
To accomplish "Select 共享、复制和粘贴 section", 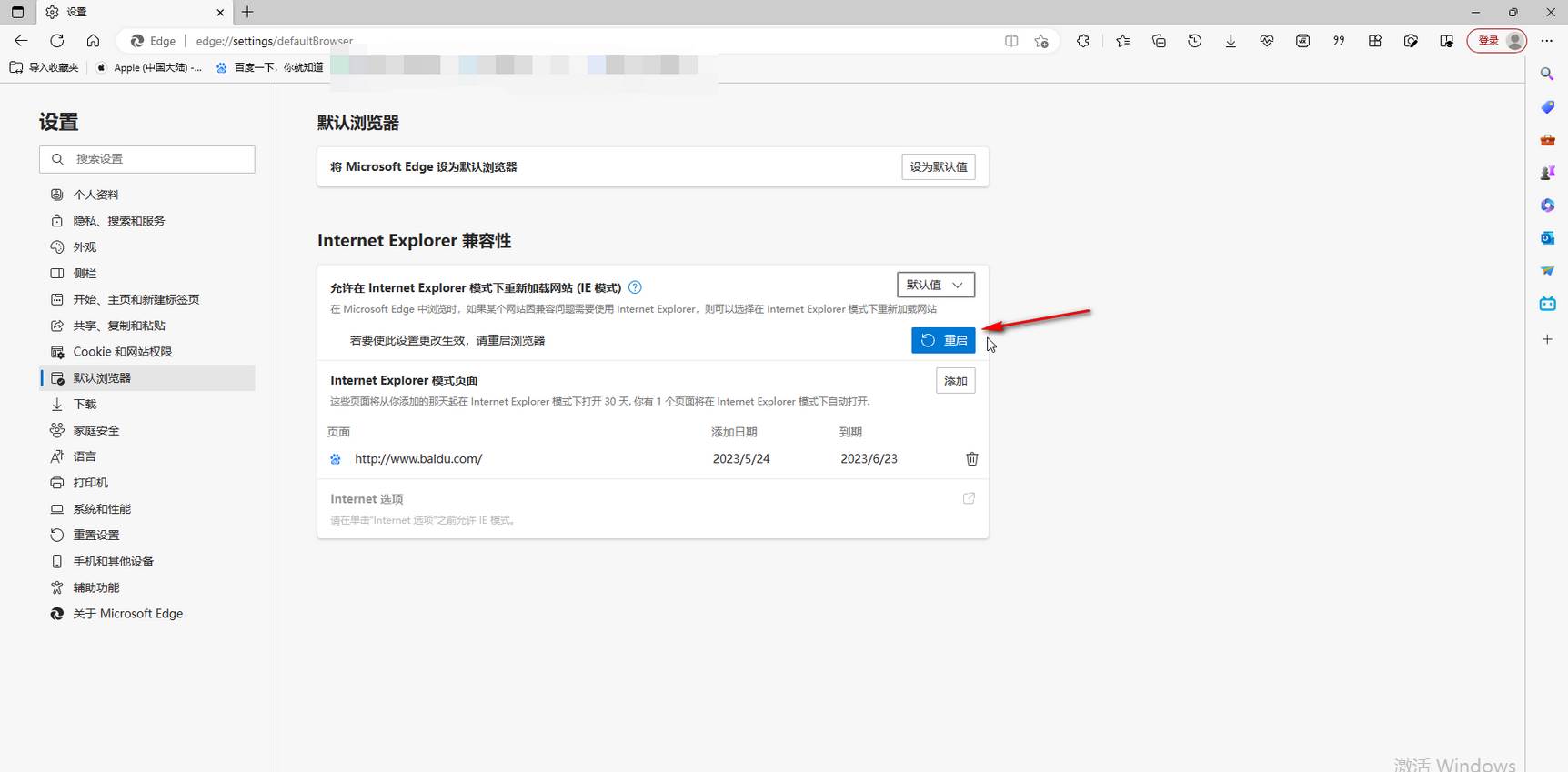I will pyautogui.click(x=147, y=326).
